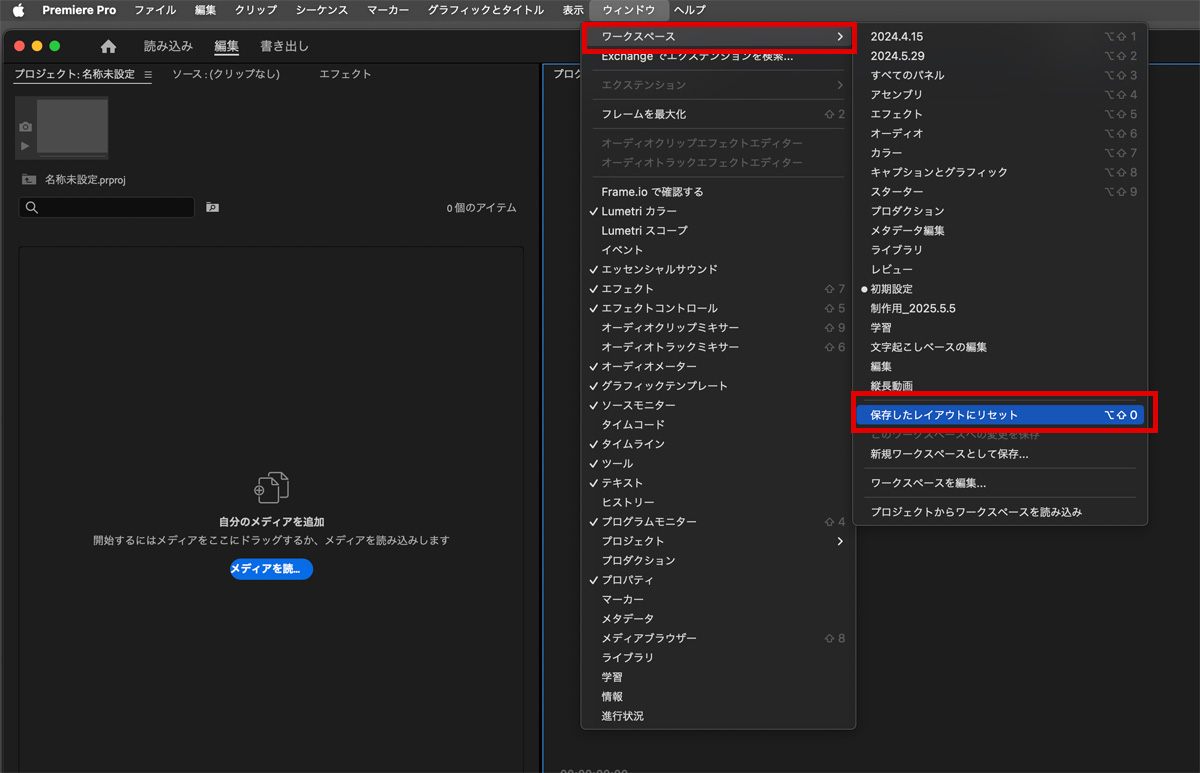The height and width of the screenshot is (773, 1200).
Task: Click the メディアを読み込み blue button
Action: pos(271,569)
